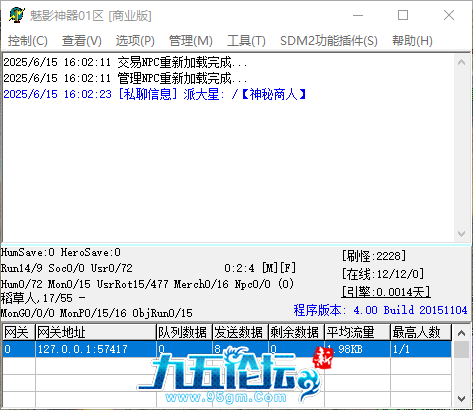Screen dimensions: 473x410
Task: Click the [刷怪:2228] status label
Action: 374,256
